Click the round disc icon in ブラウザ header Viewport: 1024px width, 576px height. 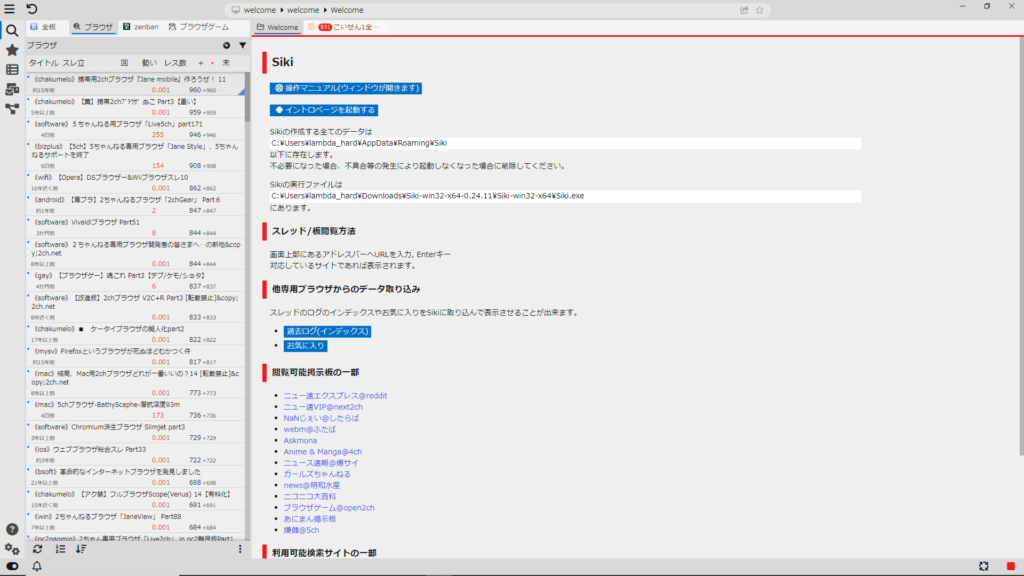(226, 45)
